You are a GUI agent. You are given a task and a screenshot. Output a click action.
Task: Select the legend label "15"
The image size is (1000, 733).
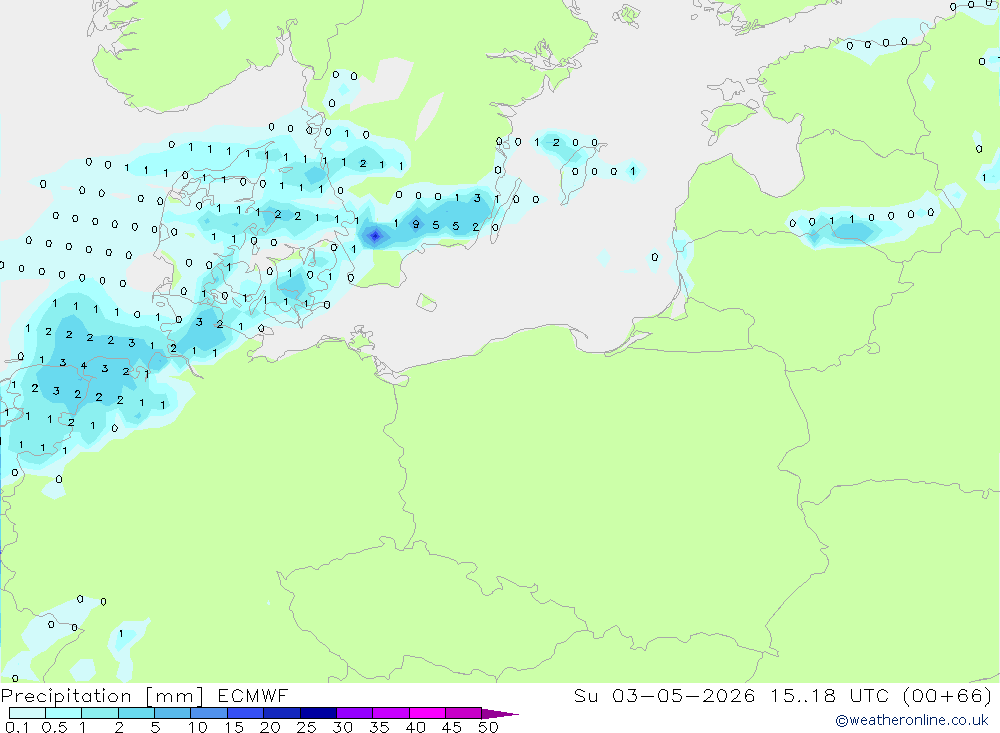pyautogui.click(x=234, y=727)
